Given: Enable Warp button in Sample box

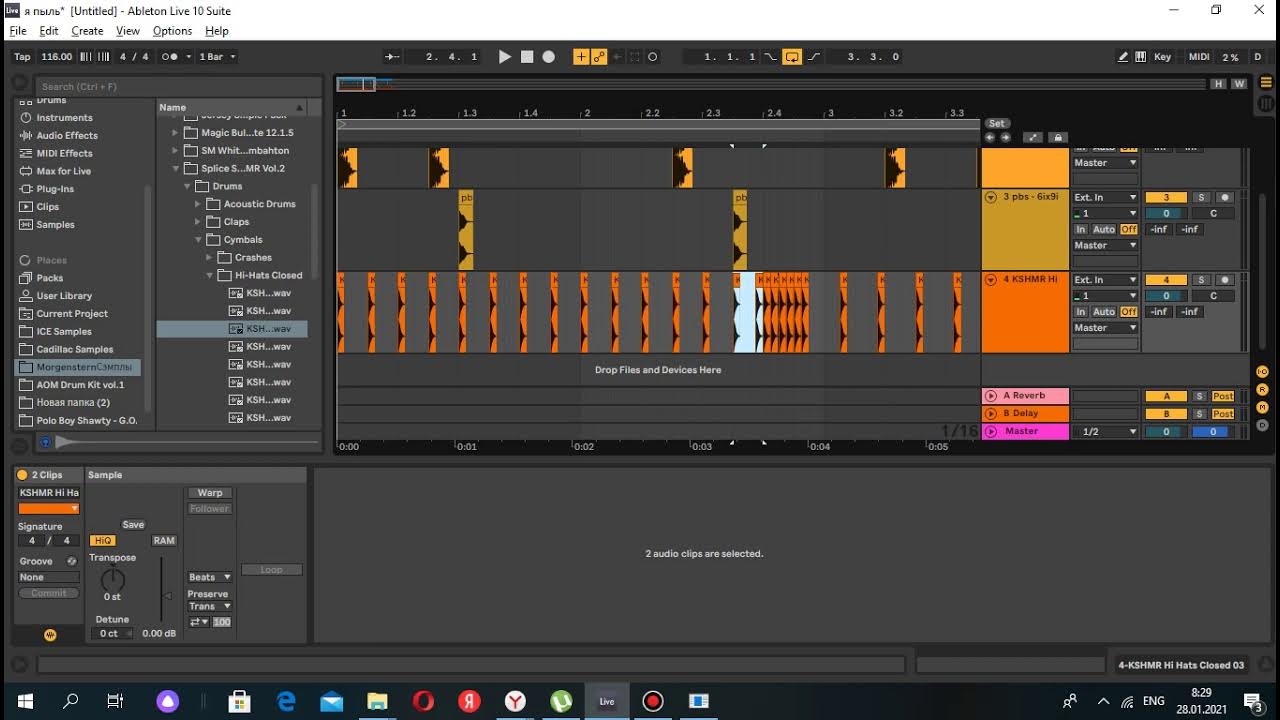Looking at the screenshot, I should [x=210, y=493].
